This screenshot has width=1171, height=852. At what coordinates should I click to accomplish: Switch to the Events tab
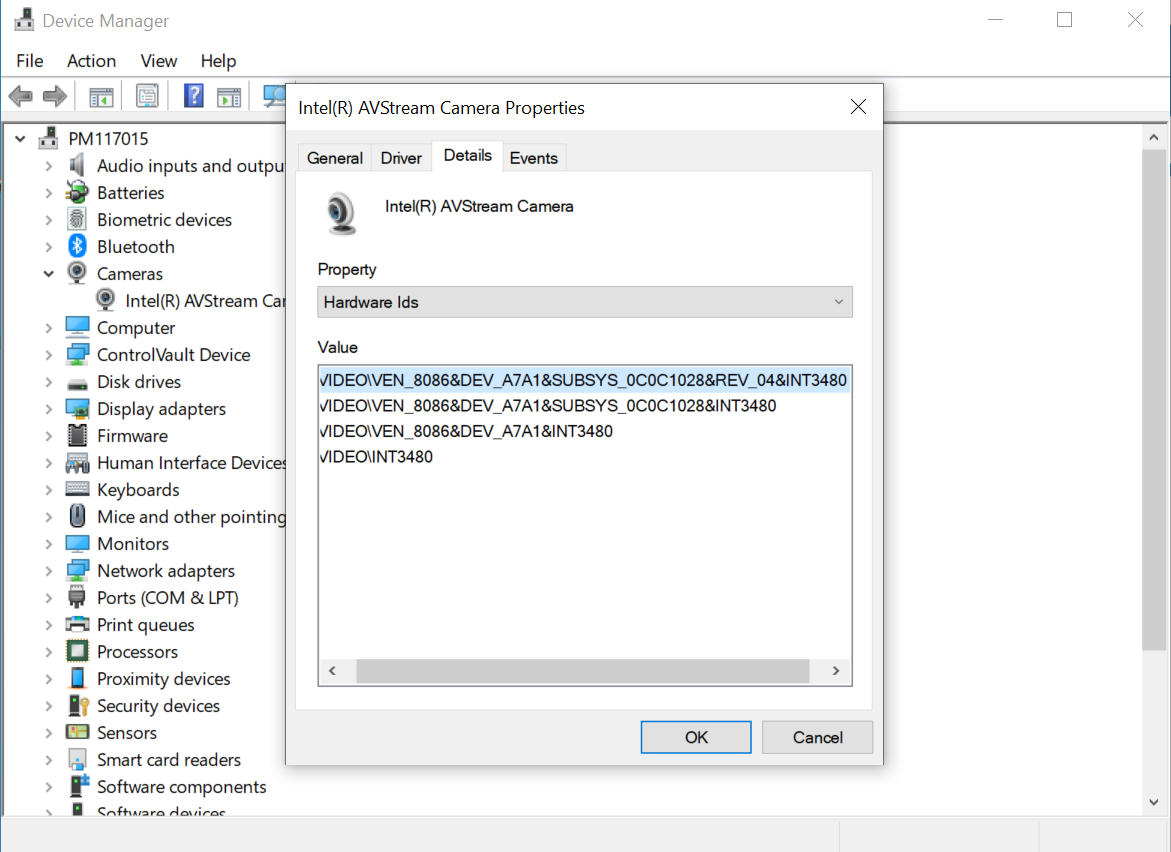[533, 158]
